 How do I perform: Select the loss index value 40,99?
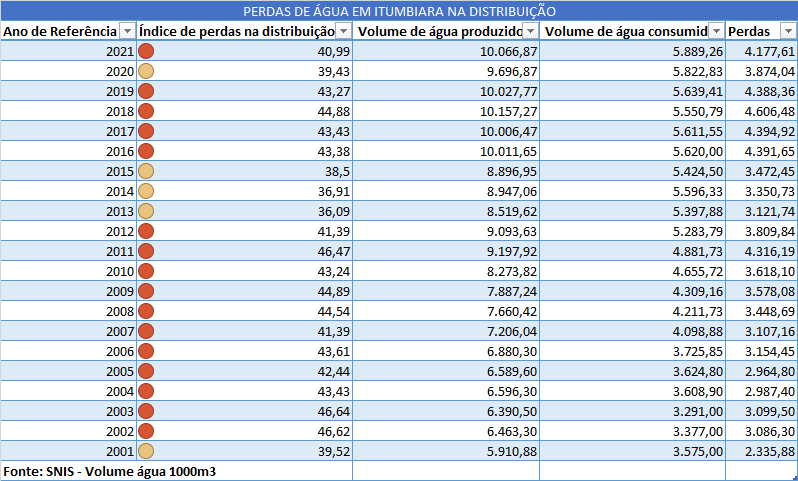point(334,51)
